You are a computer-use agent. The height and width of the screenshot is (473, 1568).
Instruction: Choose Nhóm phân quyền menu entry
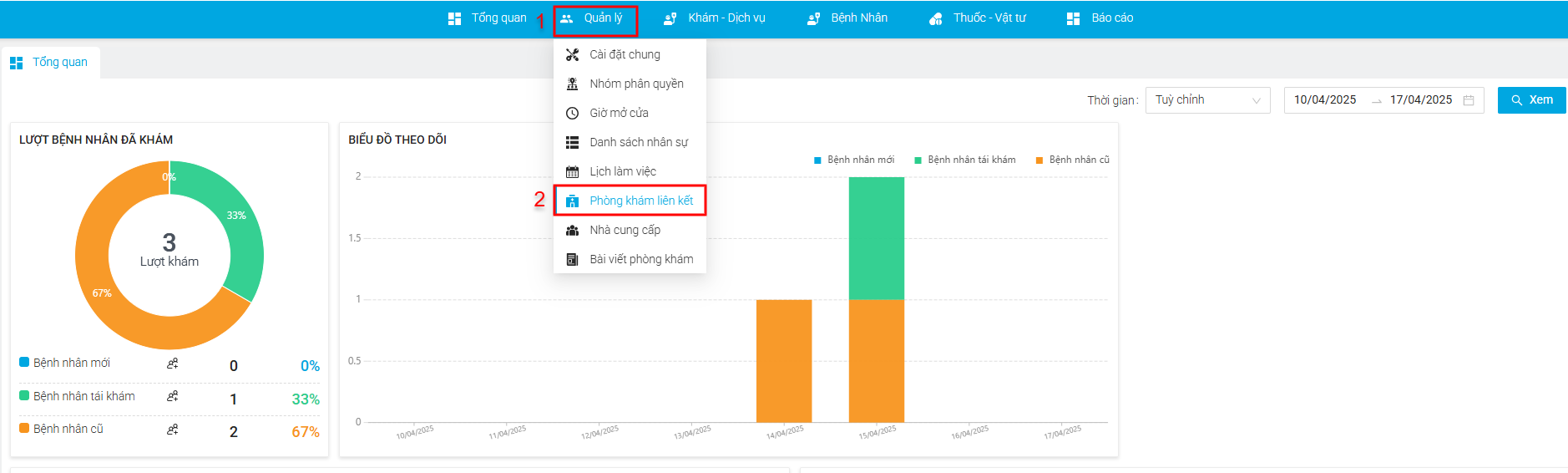[x=630, y=84]
